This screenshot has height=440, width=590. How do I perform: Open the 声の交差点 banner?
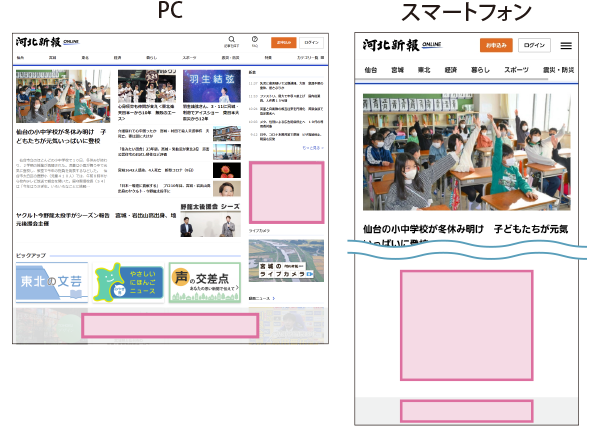[205, 282]
